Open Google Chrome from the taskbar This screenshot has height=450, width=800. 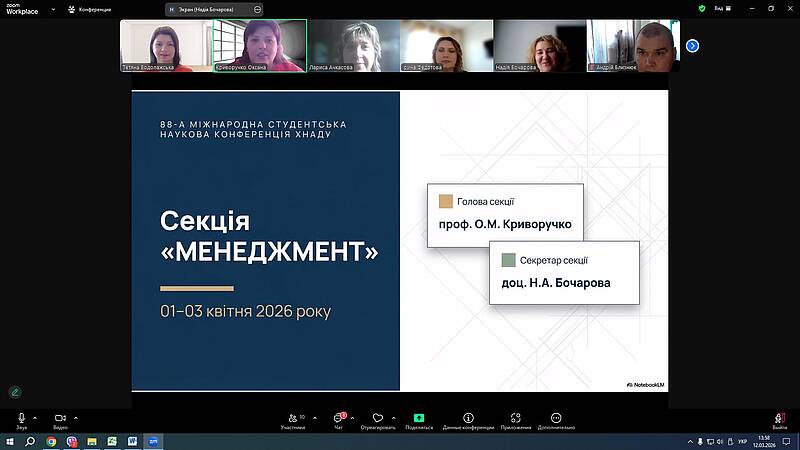tap(51, 441)
